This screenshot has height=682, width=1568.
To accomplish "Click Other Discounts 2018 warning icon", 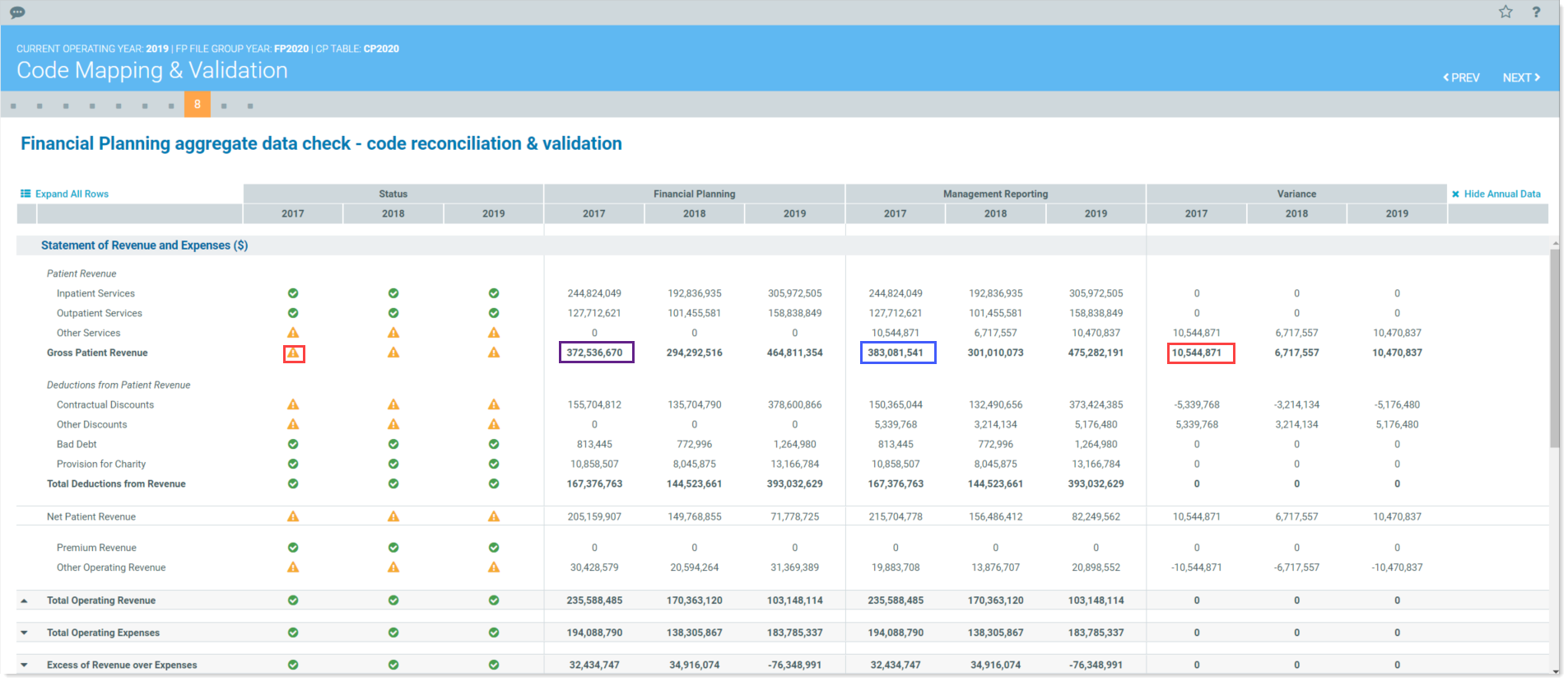I will pyautogui.click(x=393, y=424).
